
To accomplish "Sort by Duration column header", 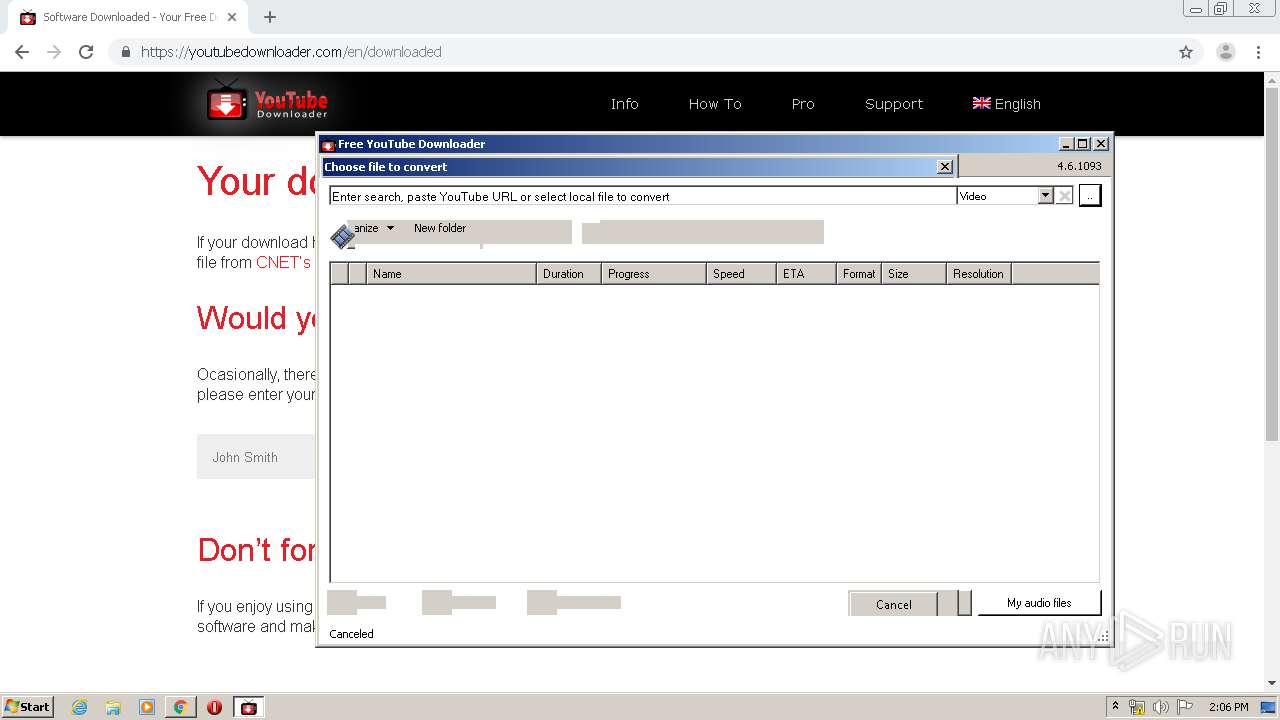I will click(x=568, y=273).
